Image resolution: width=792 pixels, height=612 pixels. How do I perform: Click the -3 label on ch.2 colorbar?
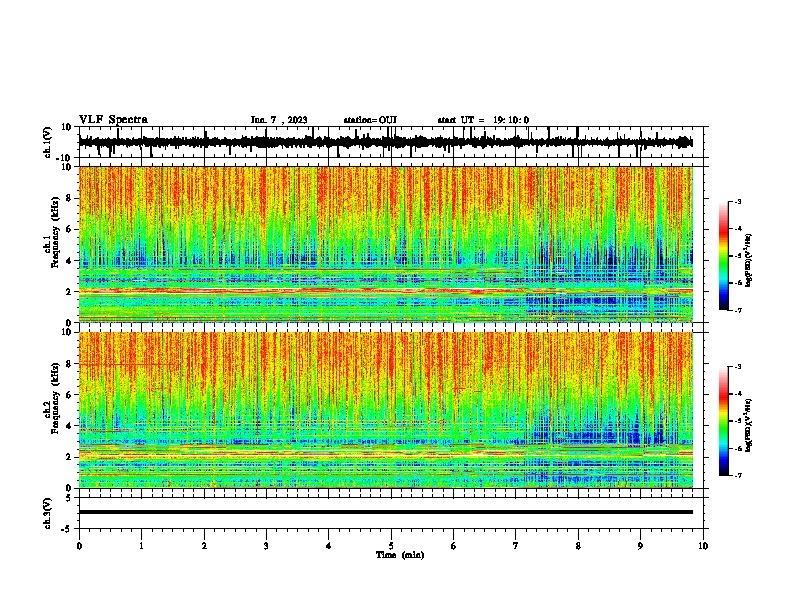click(737, 367)
